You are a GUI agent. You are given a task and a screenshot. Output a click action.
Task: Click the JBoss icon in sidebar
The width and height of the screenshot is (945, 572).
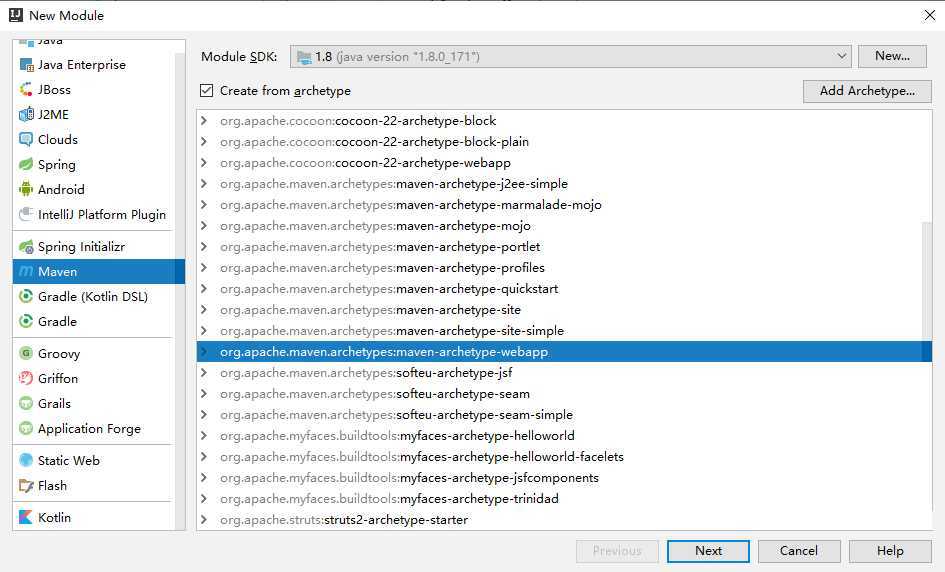pos(26,89)
